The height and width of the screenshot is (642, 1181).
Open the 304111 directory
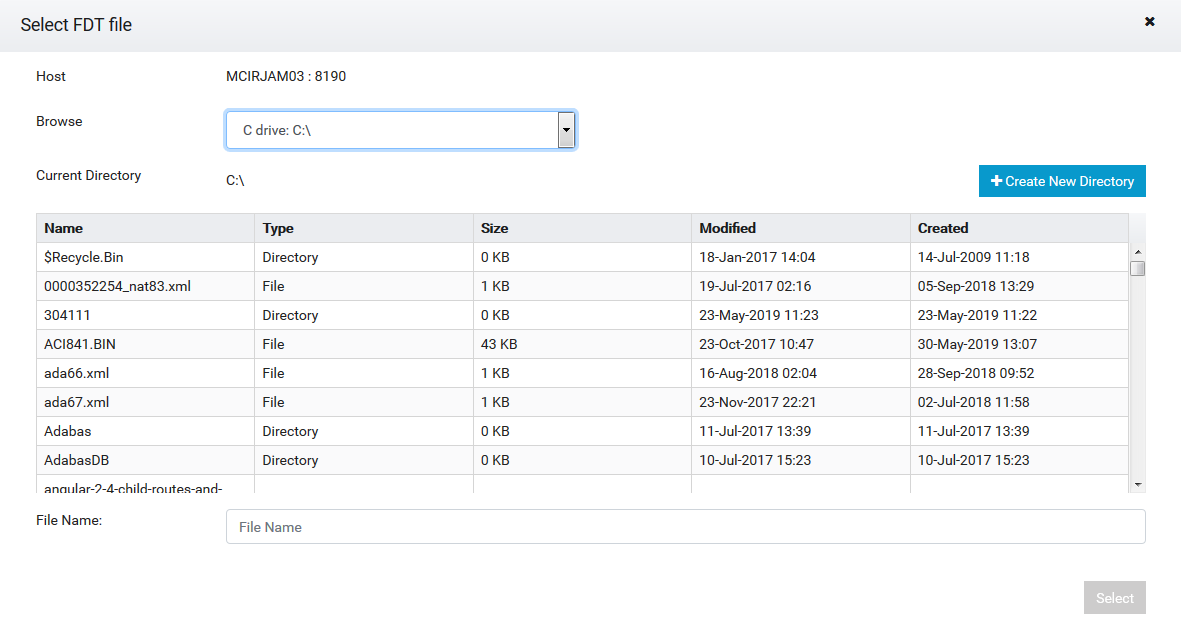(67, 315)
